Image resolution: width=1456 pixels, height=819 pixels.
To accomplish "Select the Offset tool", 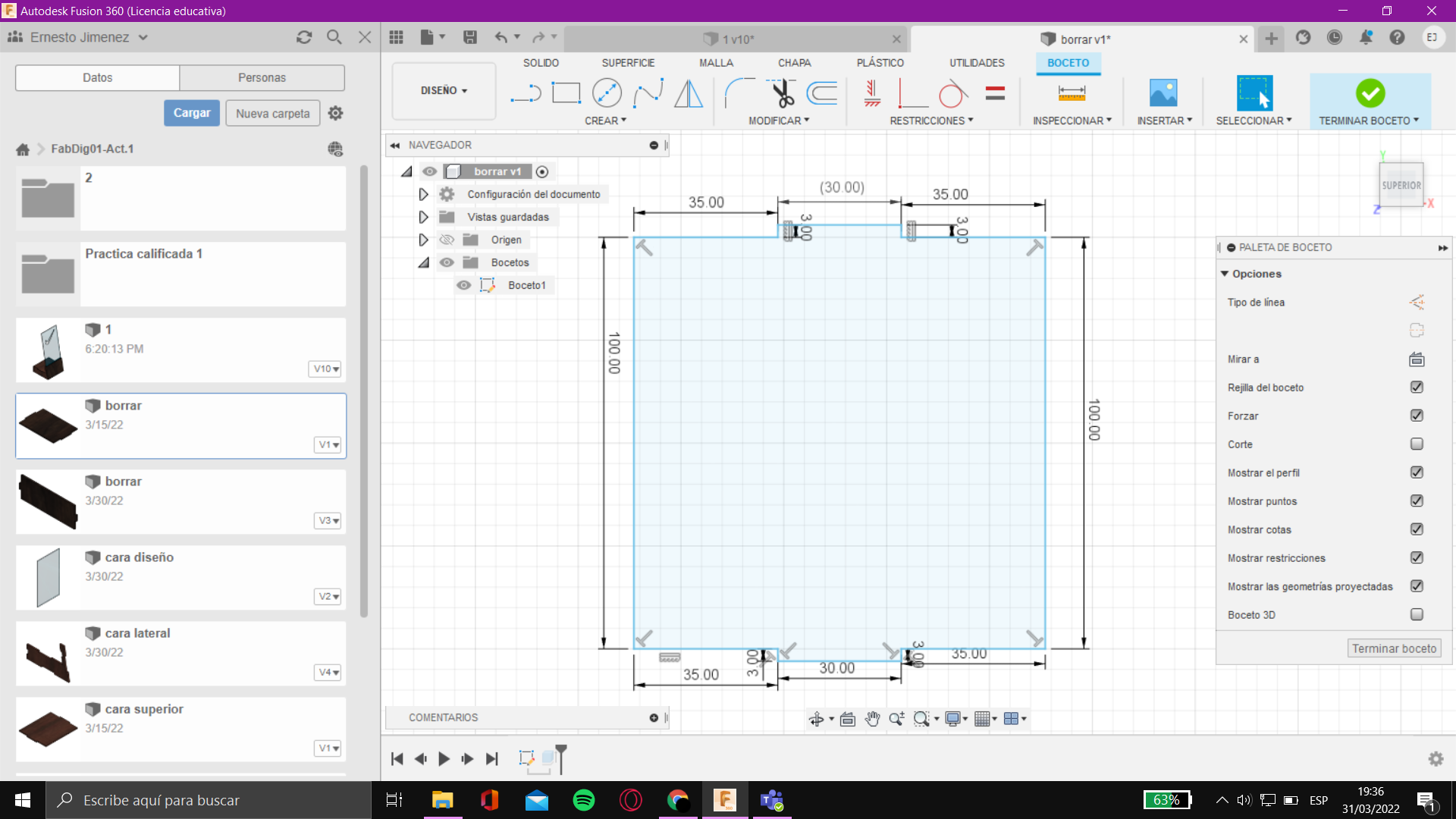I will coord(823,93).
